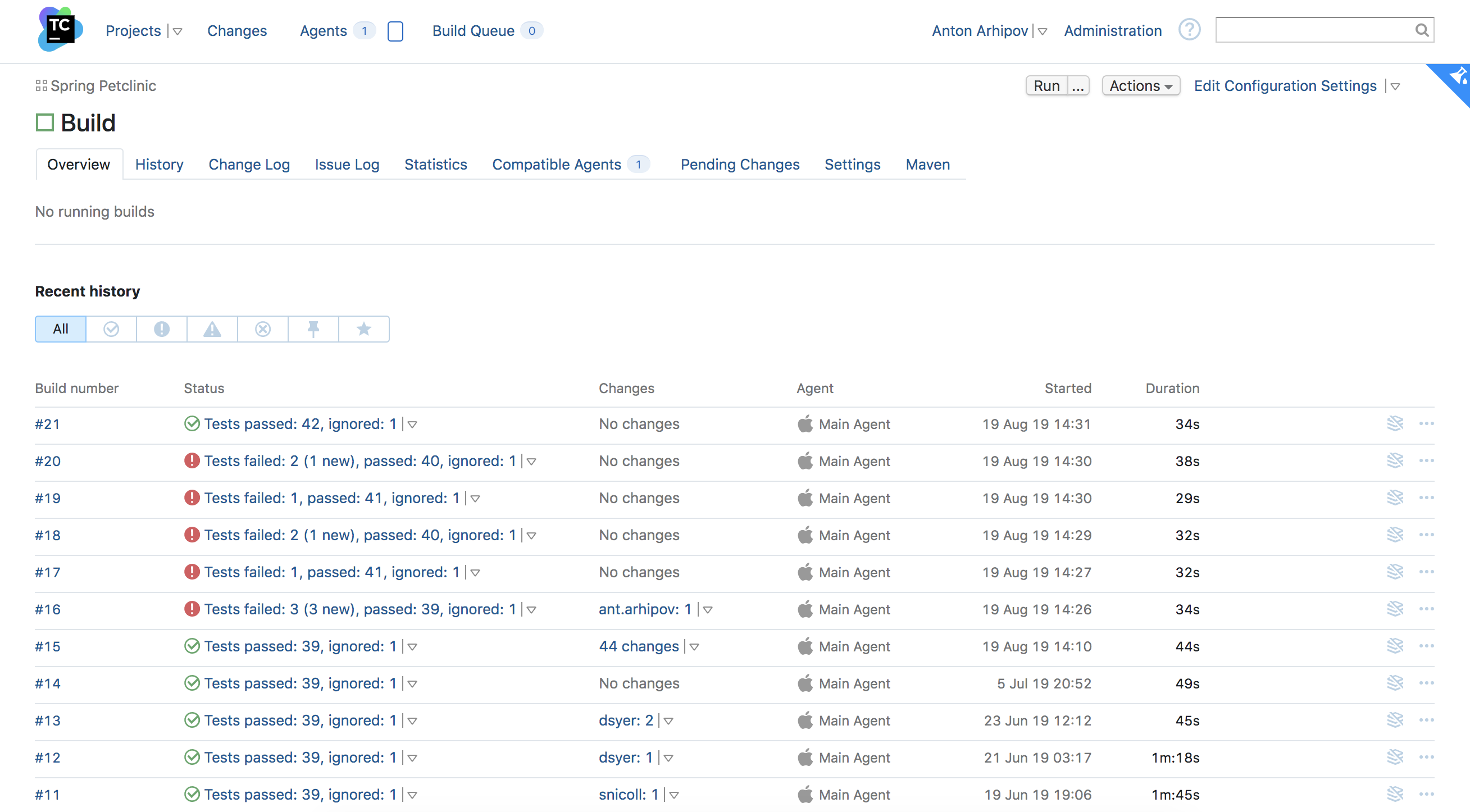Switch to the Statistics tab
Image resolution: width=1470 pixels, height=812 pixels.
point(437,164)
